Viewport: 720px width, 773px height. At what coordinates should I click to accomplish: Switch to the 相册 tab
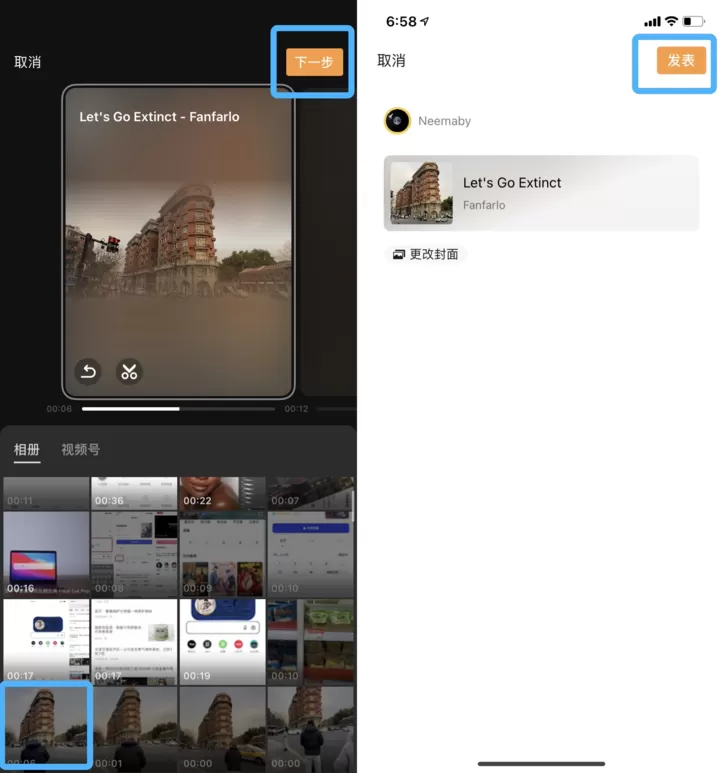click(27, 450)
